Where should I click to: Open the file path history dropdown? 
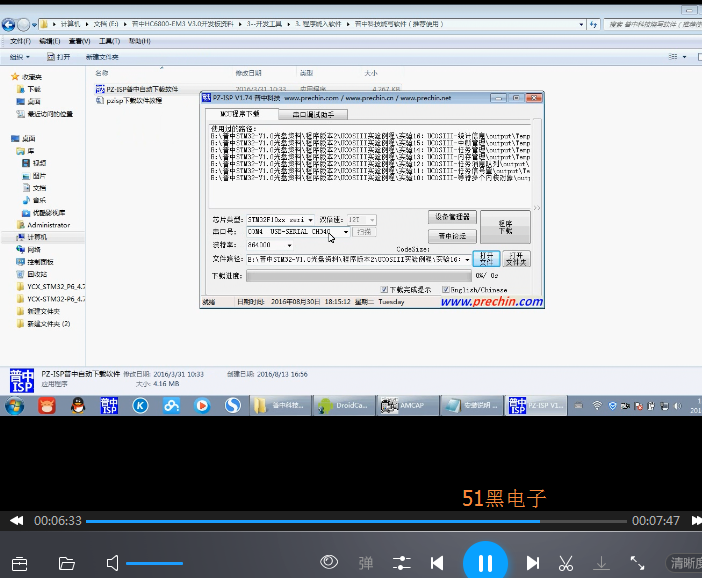467,259
